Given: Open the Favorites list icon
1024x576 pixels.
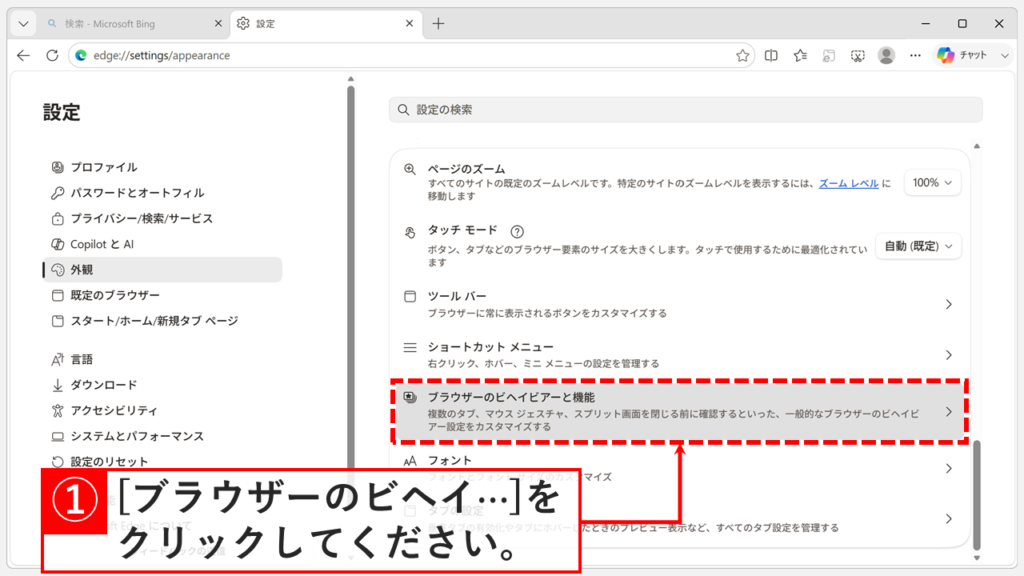Looking at the screenshot, I should (x=800, y=56).
